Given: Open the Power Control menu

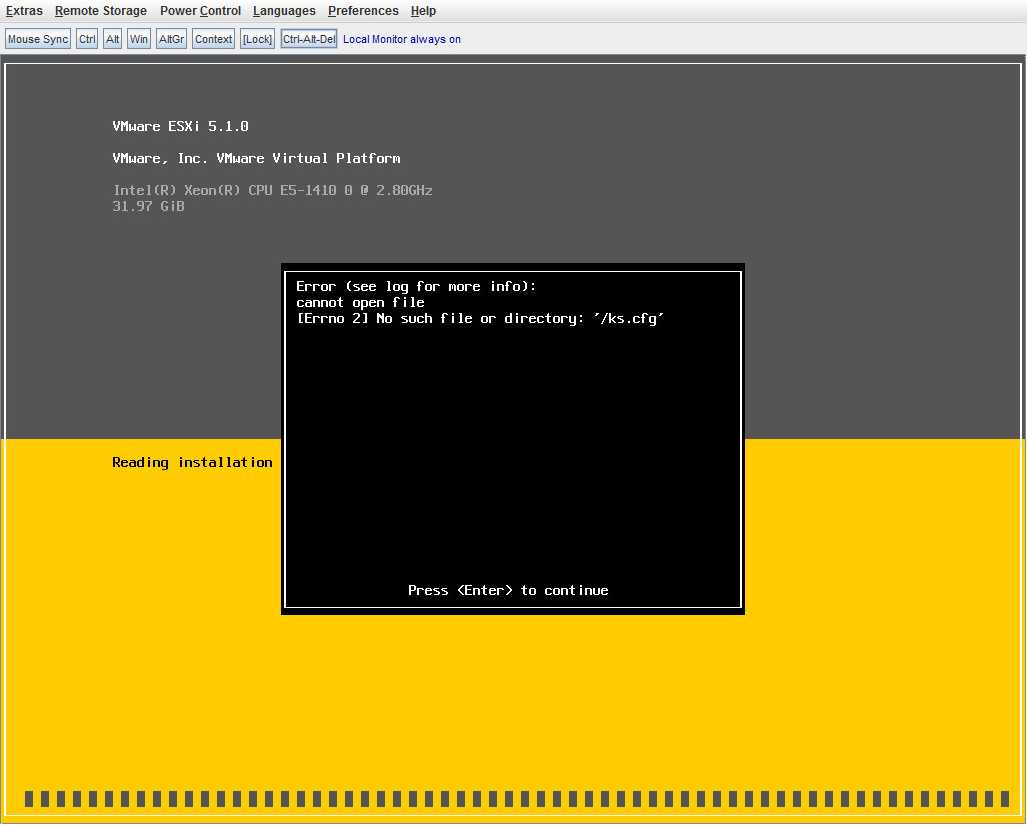Looking at the screenshot, I should [200, 11].
